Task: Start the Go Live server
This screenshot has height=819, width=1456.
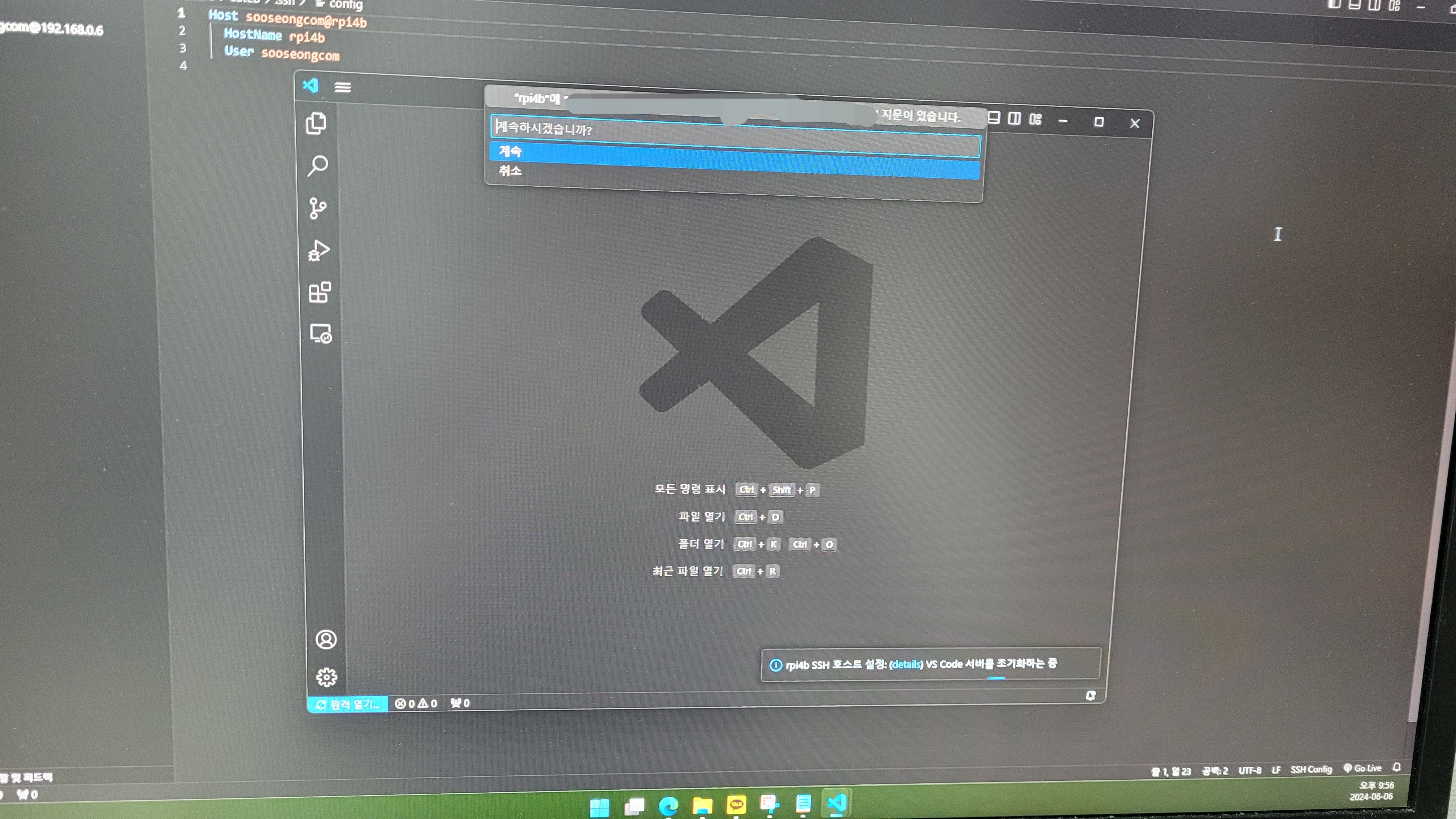Action: click(1362, 768)
